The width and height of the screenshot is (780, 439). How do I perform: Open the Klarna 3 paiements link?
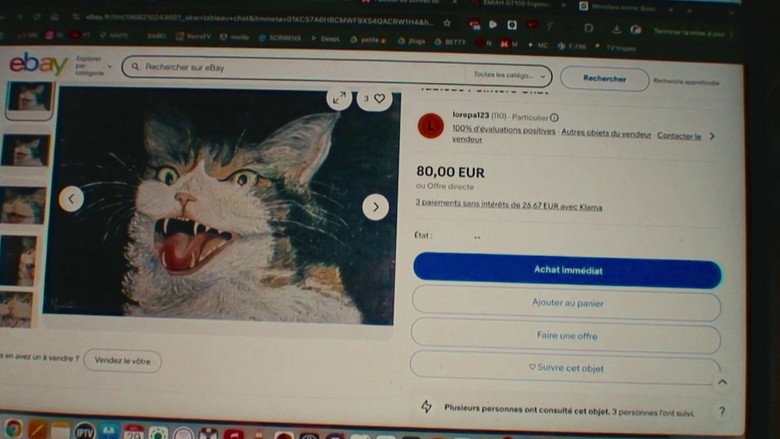point(508,205)
